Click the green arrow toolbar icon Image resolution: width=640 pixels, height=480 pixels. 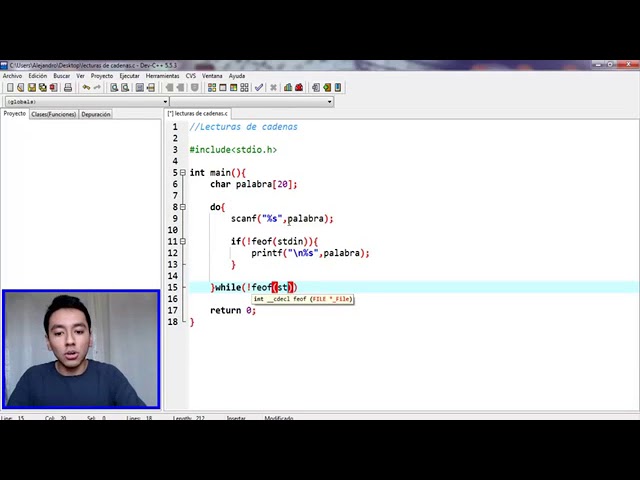(327, 87)
